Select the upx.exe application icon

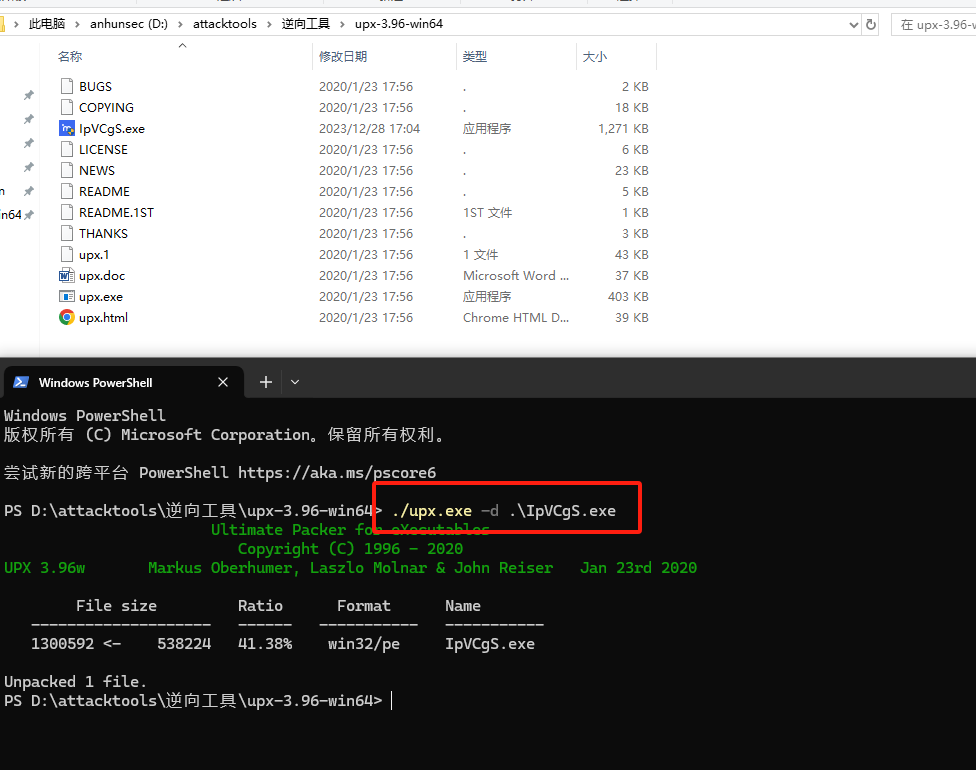pyautogui.click(x=67, y=297)
